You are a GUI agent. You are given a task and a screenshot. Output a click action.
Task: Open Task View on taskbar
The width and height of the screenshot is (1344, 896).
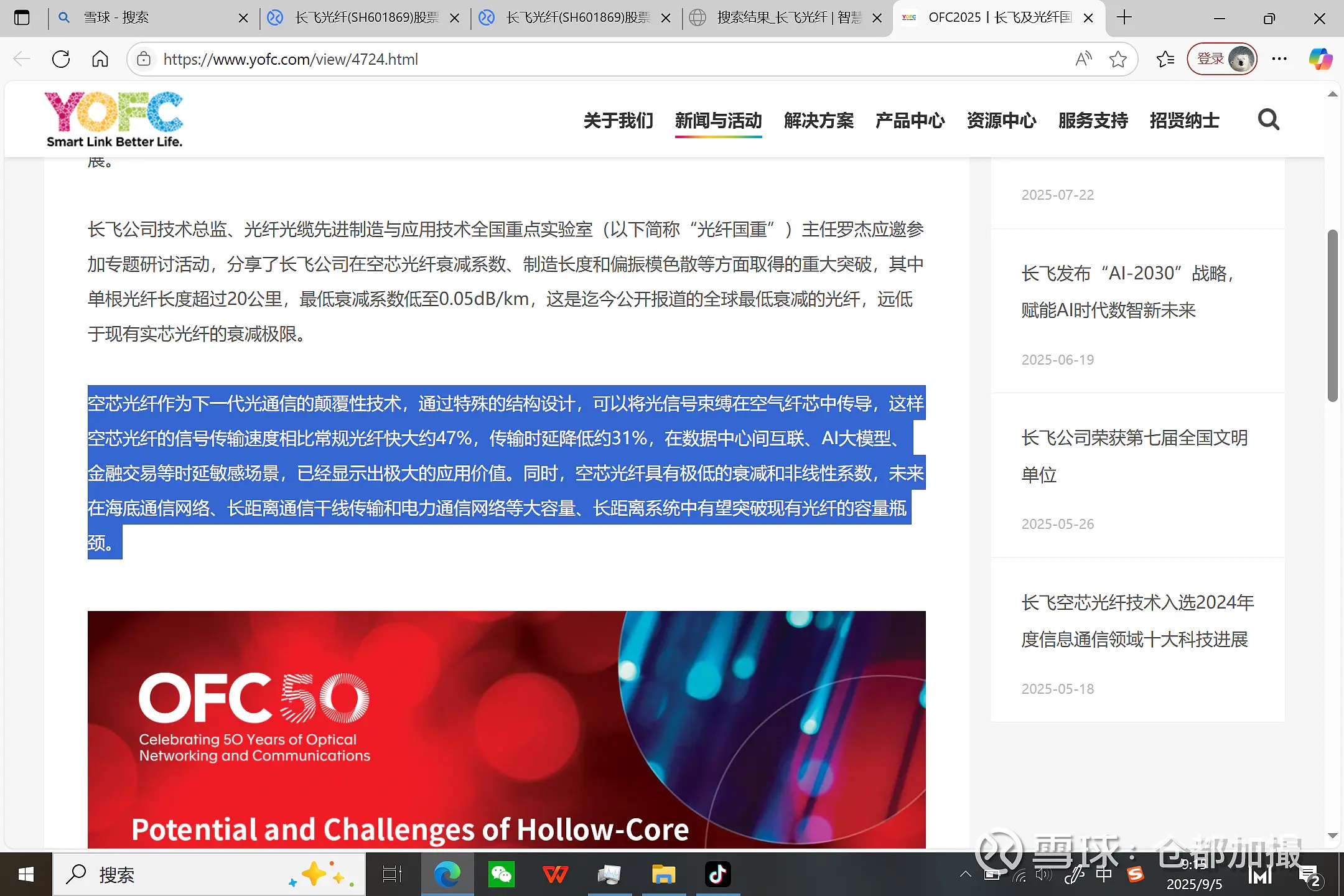[392, 875]
